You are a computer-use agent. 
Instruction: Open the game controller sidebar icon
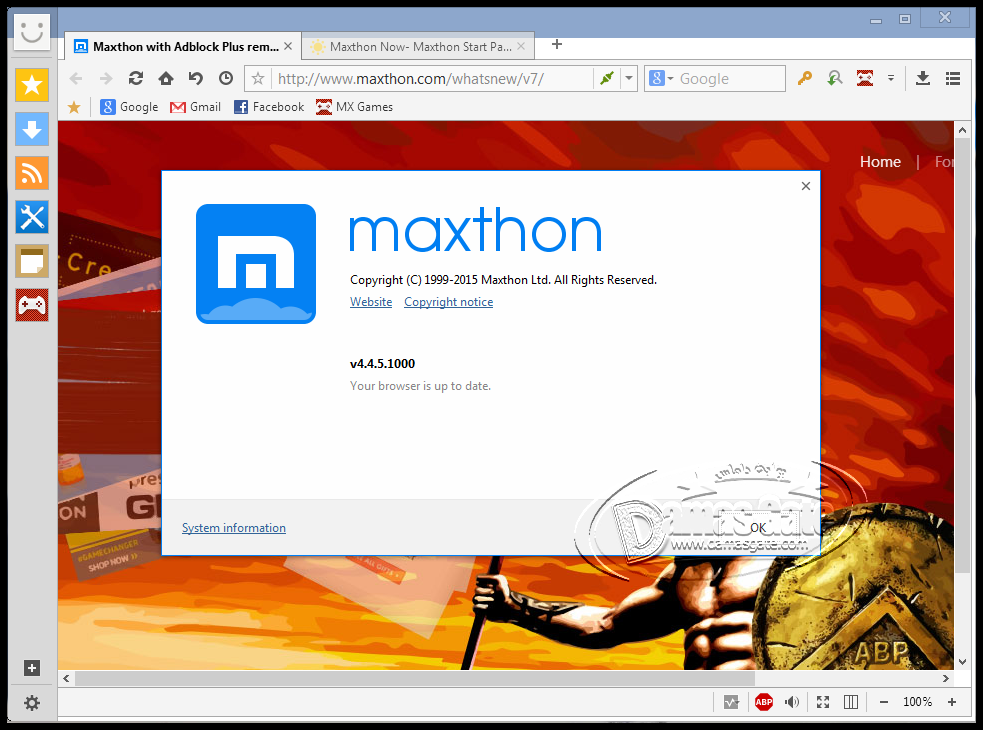tap(32, 305)
